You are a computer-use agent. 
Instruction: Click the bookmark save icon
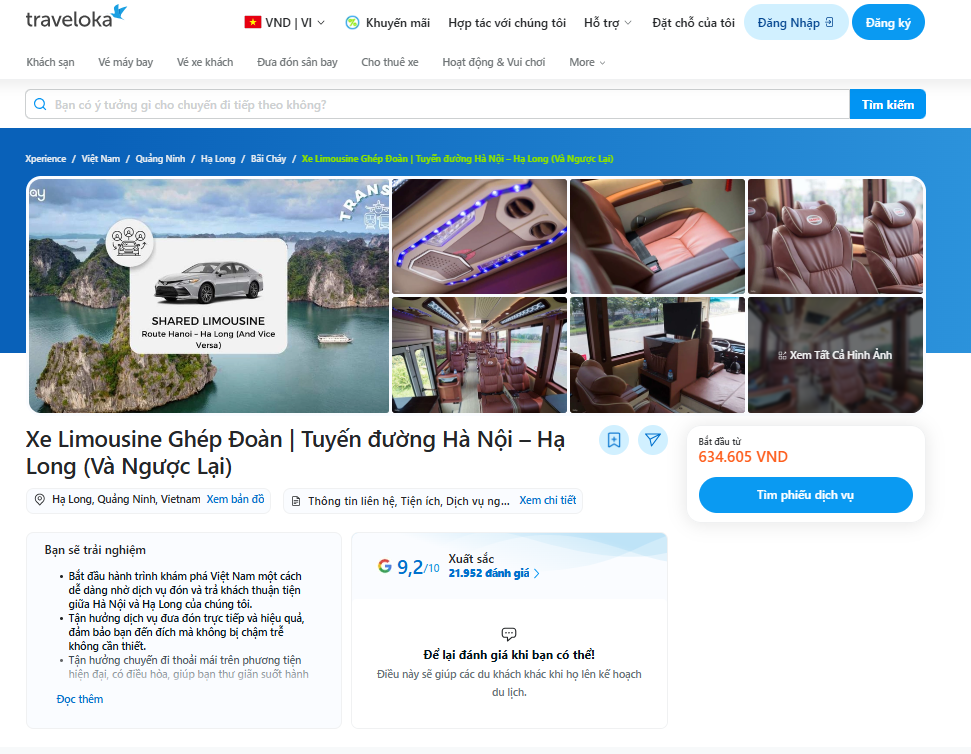(614, 440)
